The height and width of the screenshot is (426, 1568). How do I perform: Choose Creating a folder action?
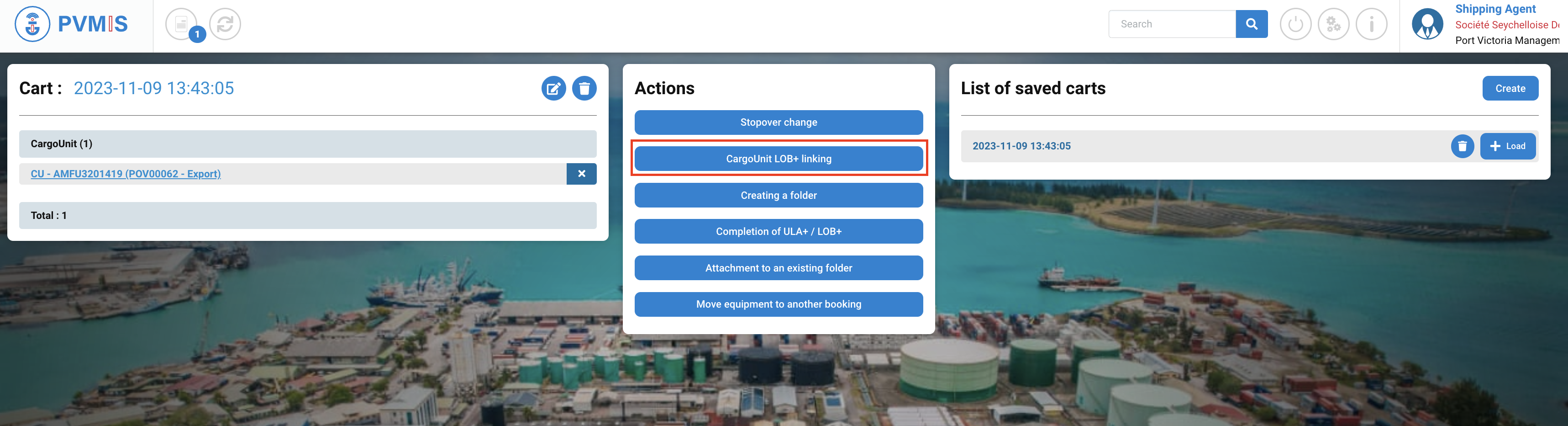(x=779, y=196)
